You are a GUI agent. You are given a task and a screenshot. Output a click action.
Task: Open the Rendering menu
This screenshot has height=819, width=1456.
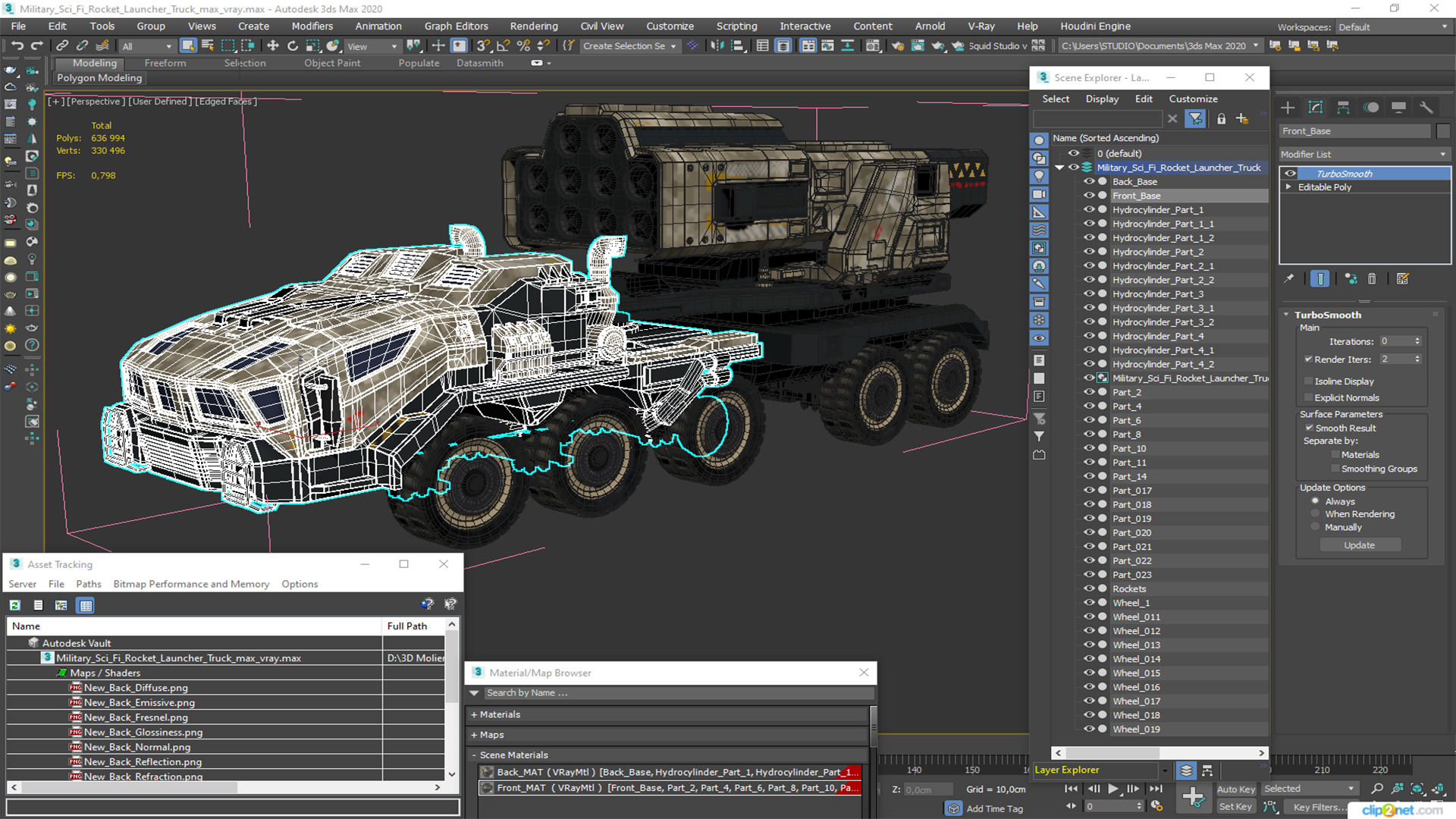click(x=533, y=26)
